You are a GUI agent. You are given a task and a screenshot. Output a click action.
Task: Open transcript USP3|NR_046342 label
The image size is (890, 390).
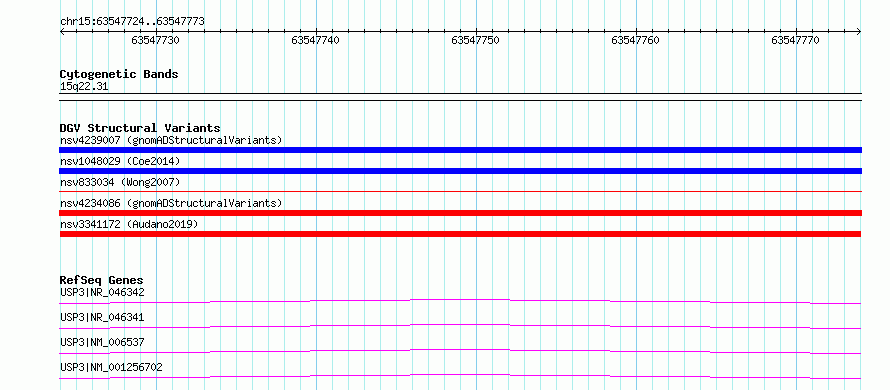(x=102, y=292)
